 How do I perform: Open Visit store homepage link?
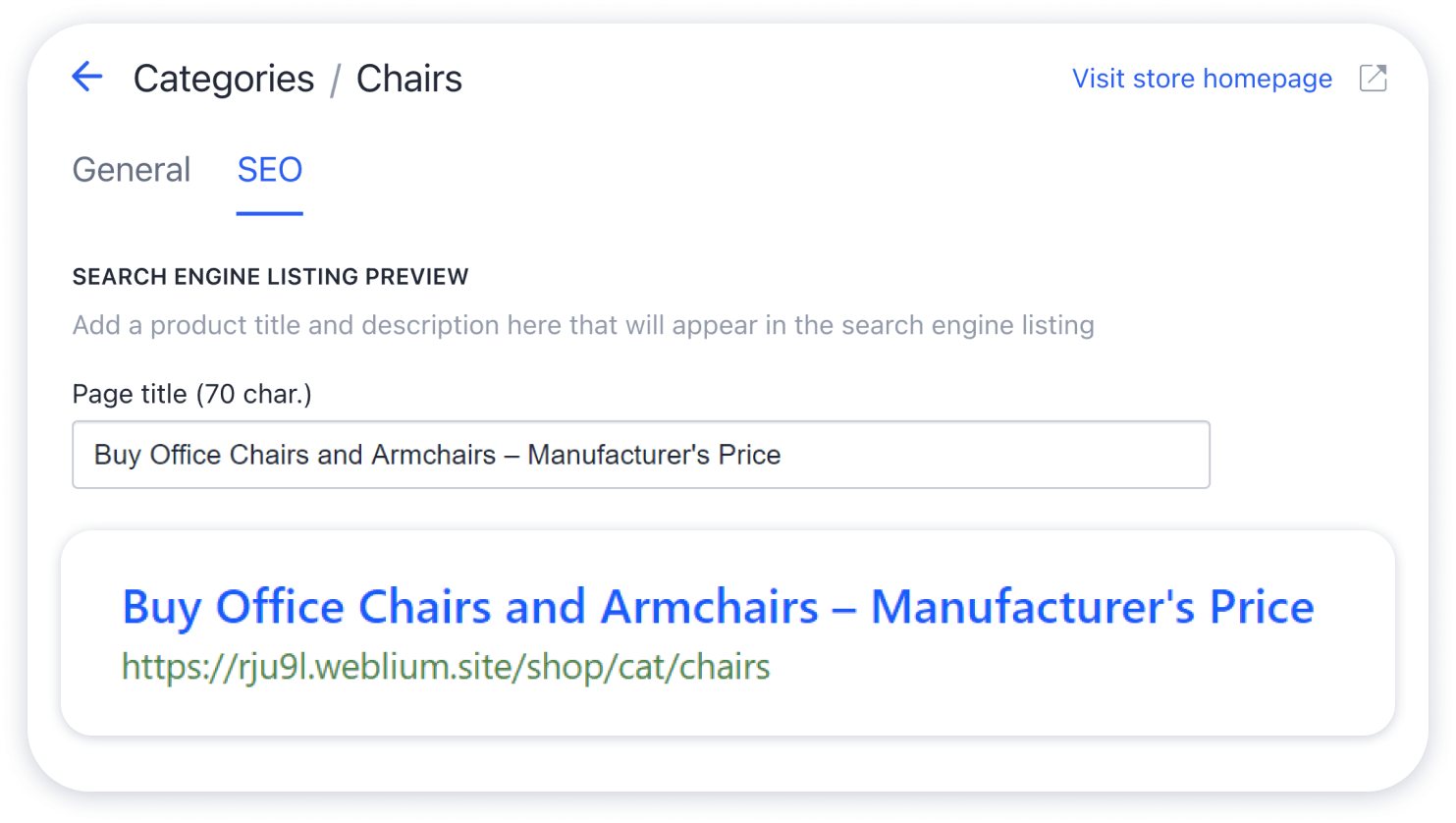pos(1202,79)
